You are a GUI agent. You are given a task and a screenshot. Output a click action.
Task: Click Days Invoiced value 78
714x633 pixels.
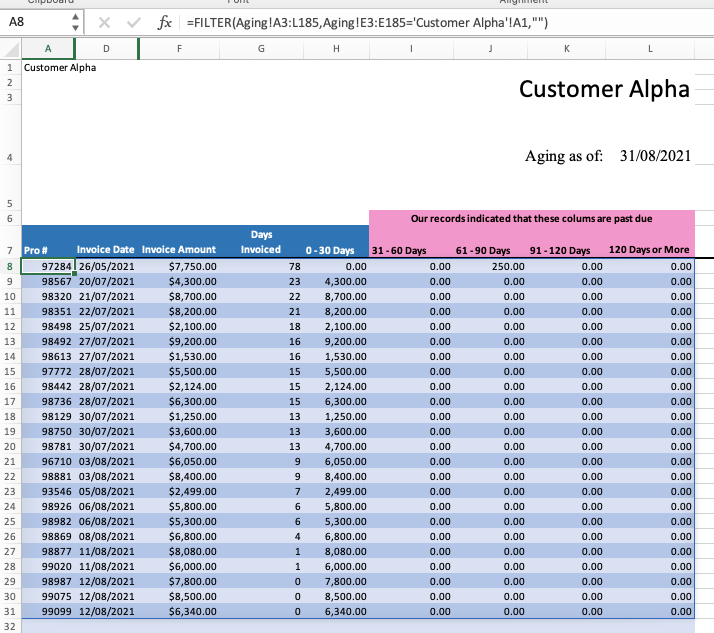click(x=295, y=266)
